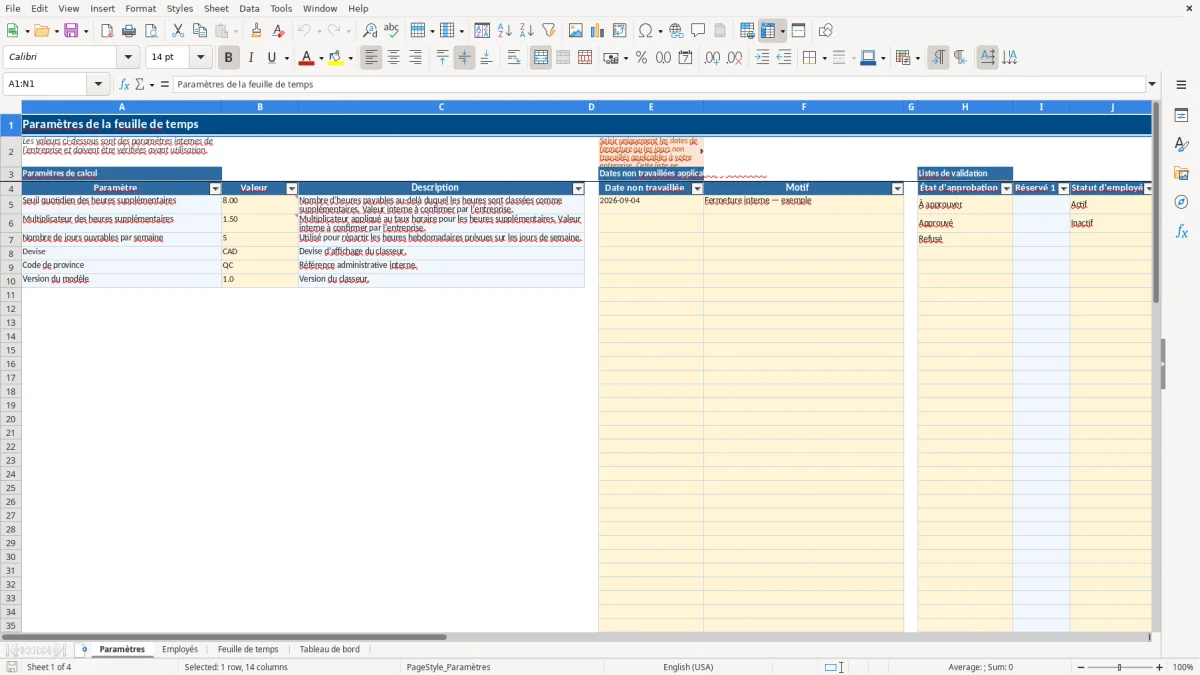Click the zoom in plus button
The image size is (1200, 675).
click(x=1160, y=667)
